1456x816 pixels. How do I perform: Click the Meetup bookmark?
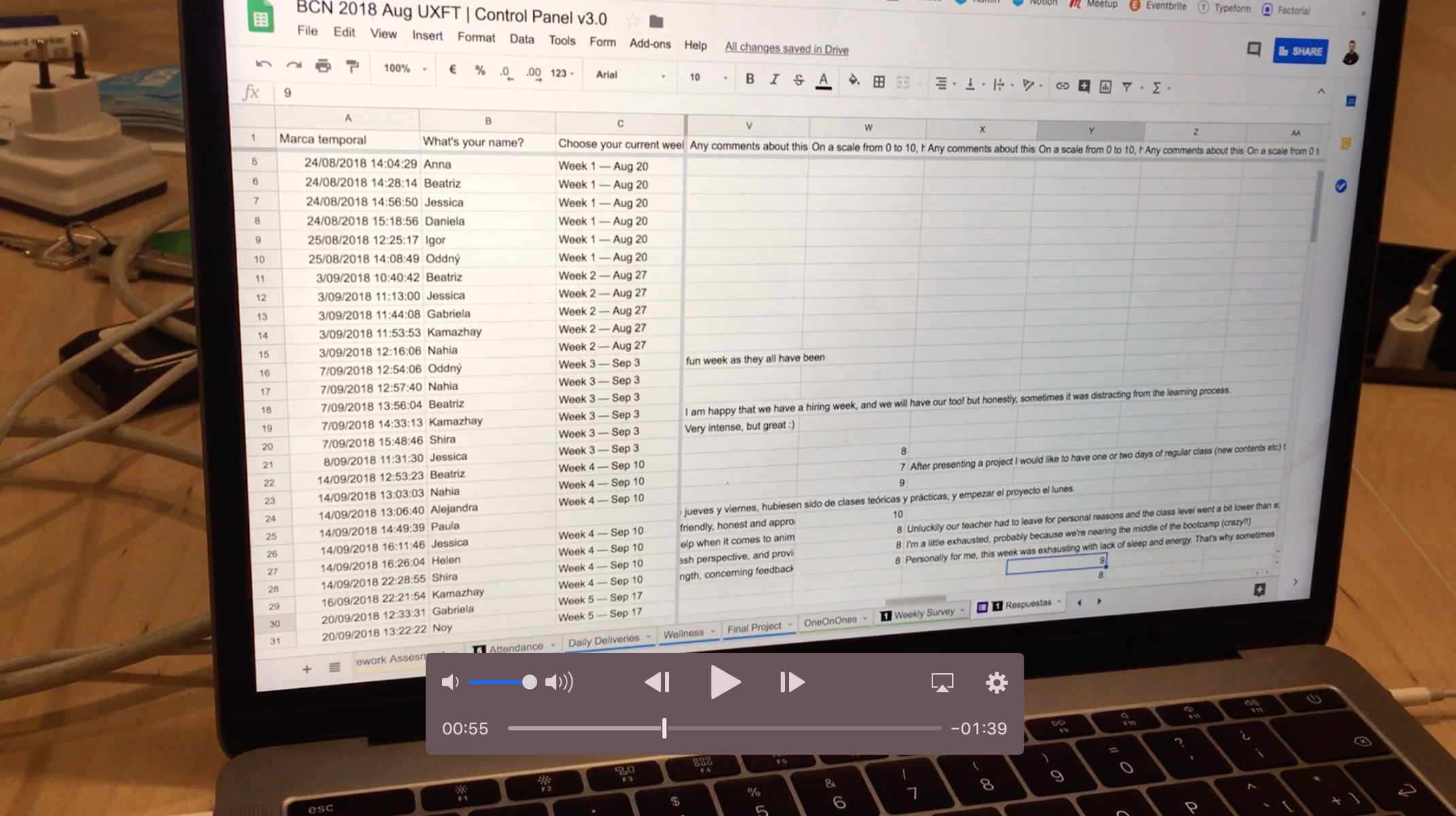point(1094,4)
